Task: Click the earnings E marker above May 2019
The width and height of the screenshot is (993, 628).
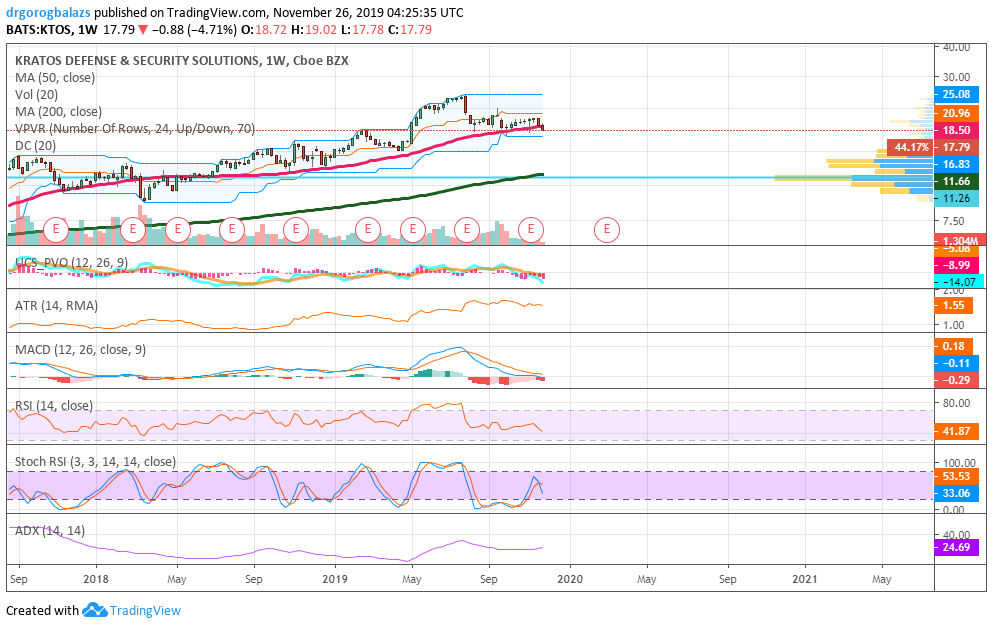Action: point(413,229)
